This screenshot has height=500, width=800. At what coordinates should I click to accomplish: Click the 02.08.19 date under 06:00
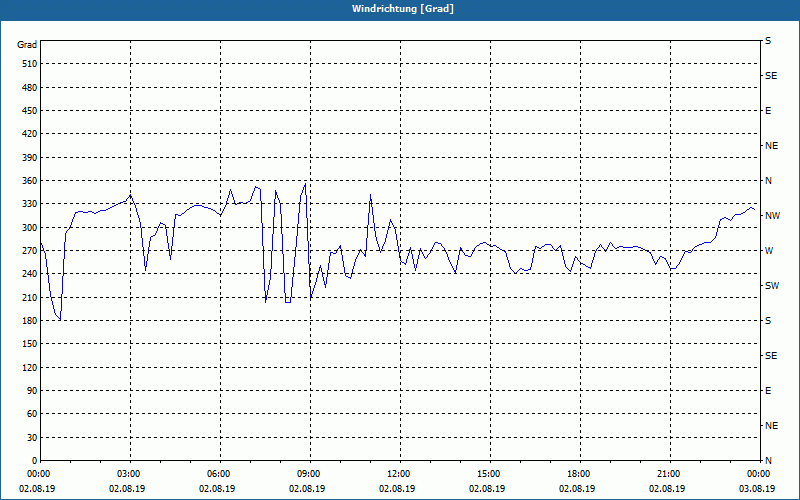point(217,489)
